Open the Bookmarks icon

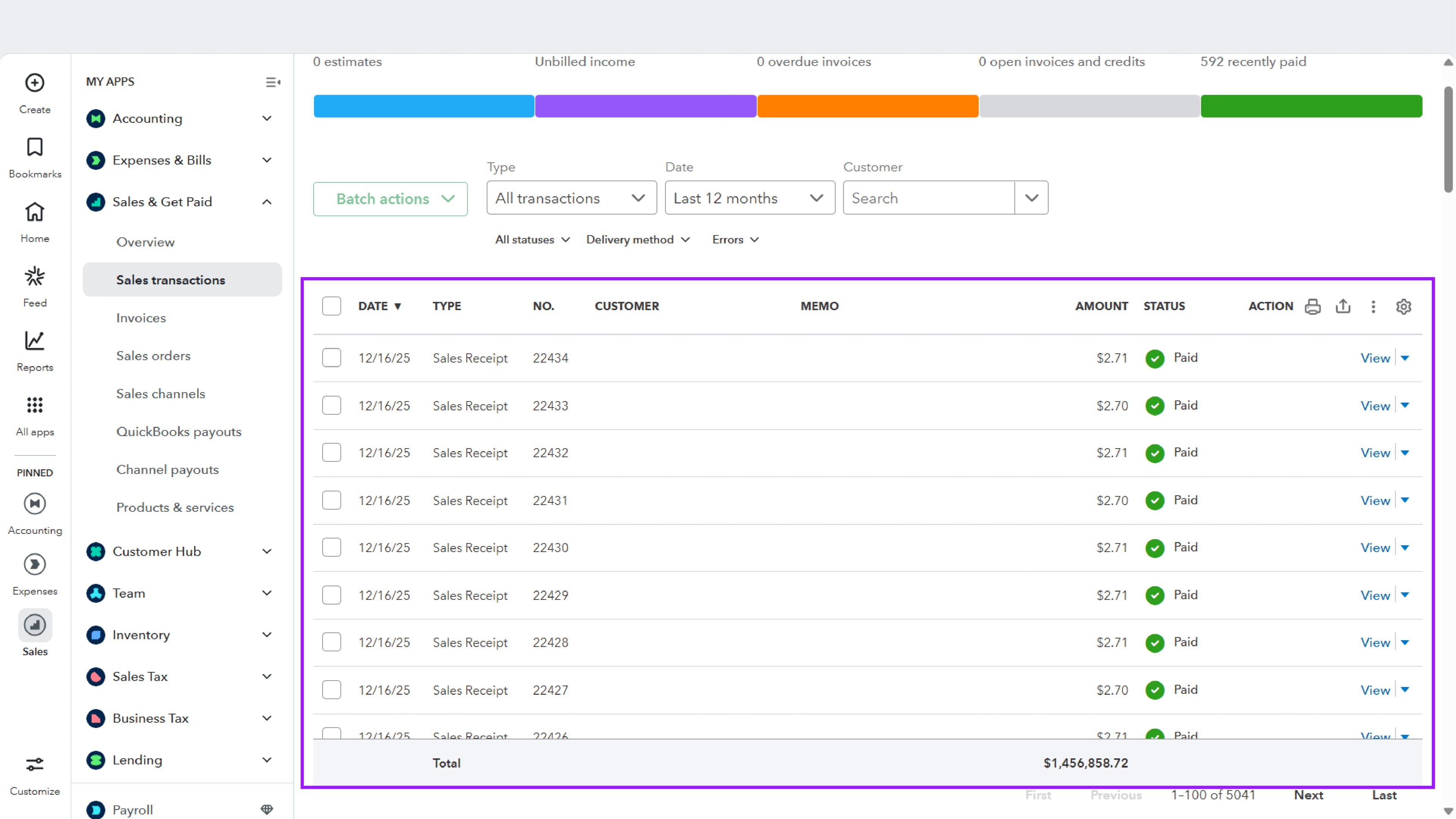pyautogui.click(x=35, y=147)
